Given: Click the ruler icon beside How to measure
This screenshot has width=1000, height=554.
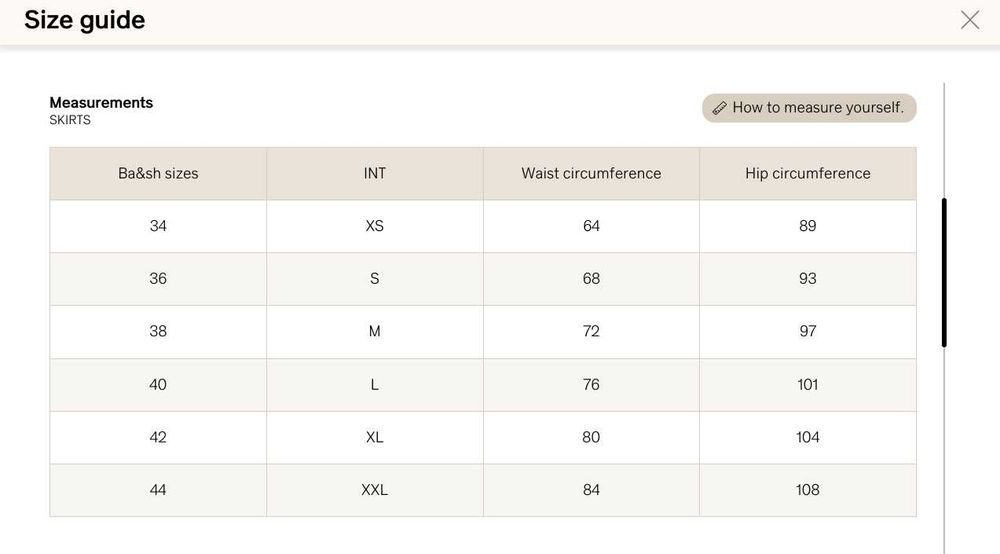Looking at the screenshot, I should 720,108.
